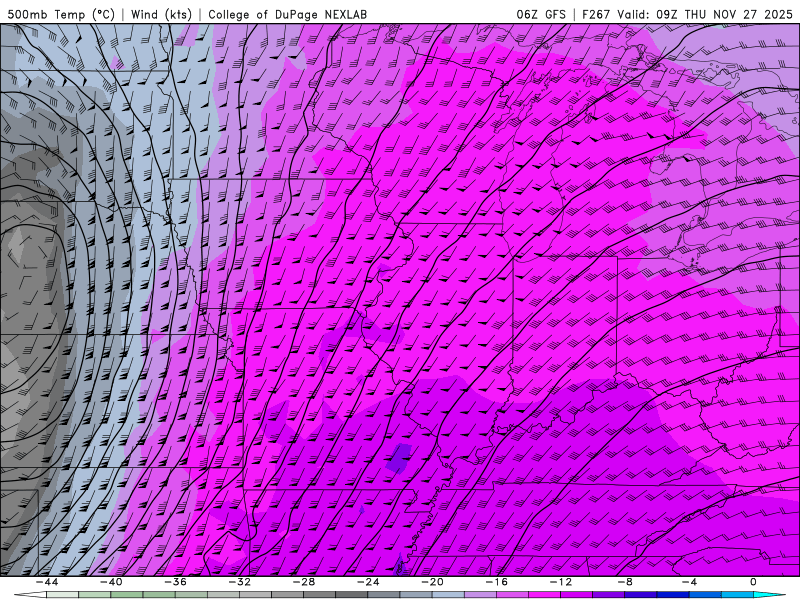Click the -16 color scale label
This screenshot has width=800, height=600.
click(496, 582)
